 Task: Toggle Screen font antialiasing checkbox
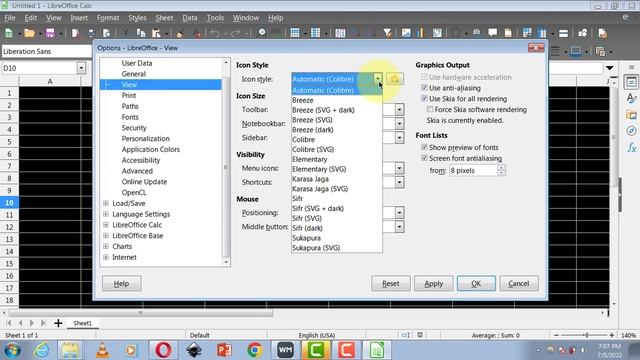[424, 158]
